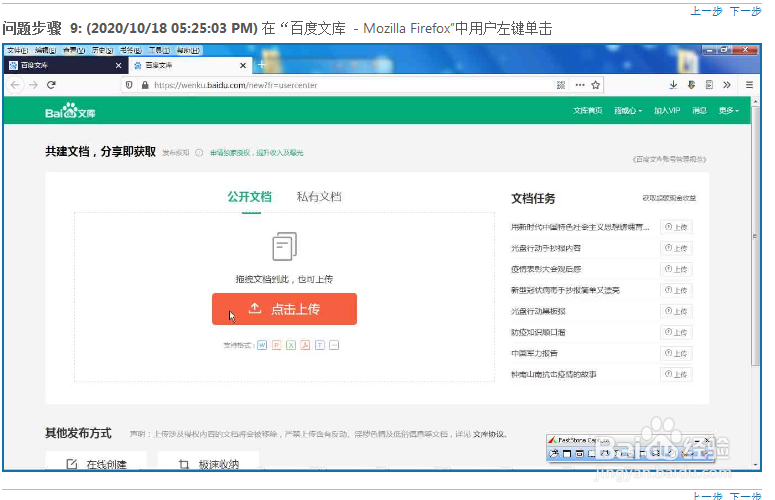Open the 文件 menu

(x=17, y=50)
